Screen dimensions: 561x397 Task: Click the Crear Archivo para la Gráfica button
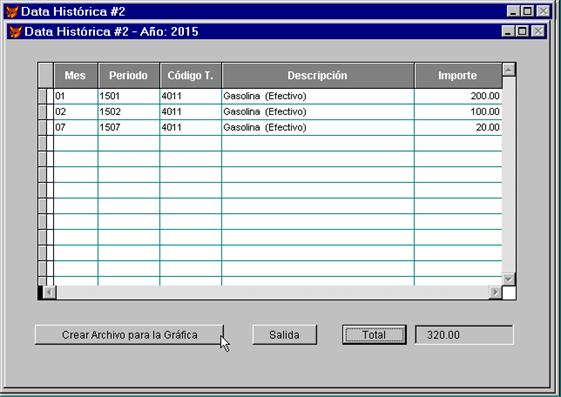129,335
